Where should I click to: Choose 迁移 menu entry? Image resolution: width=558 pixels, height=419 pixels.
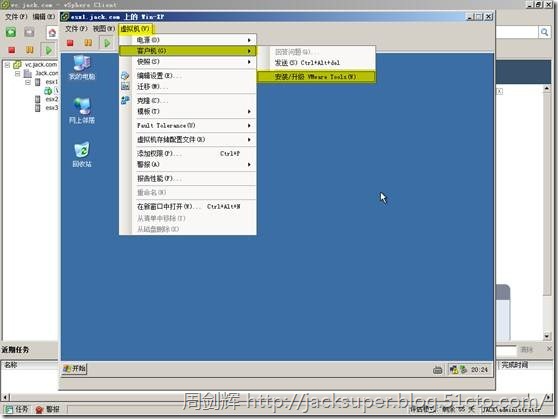coord(188,87)
